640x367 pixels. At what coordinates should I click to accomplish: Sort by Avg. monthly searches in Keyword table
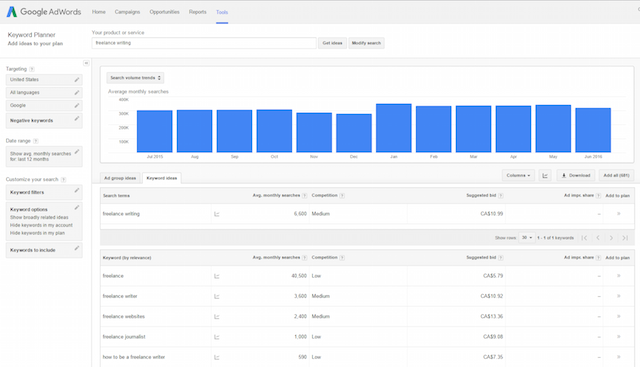coord(276,258)
